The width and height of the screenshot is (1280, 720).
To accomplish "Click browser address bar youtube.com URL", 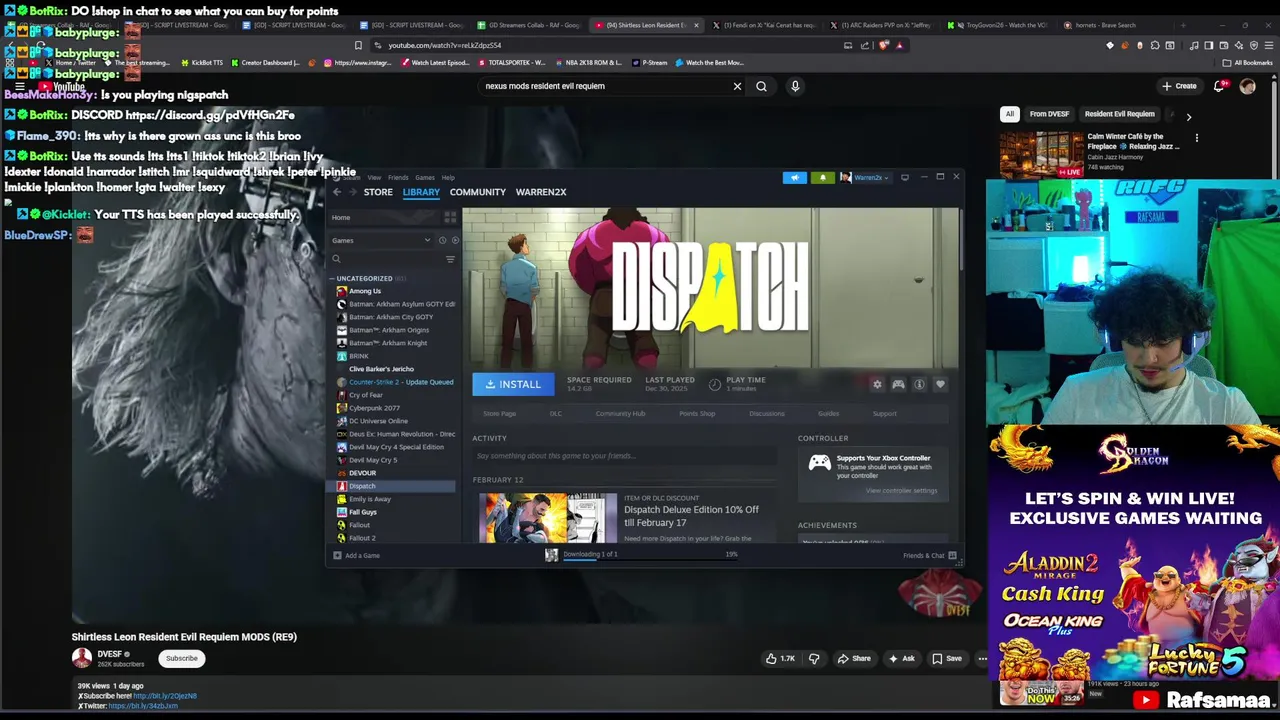I will pos(444,45).
